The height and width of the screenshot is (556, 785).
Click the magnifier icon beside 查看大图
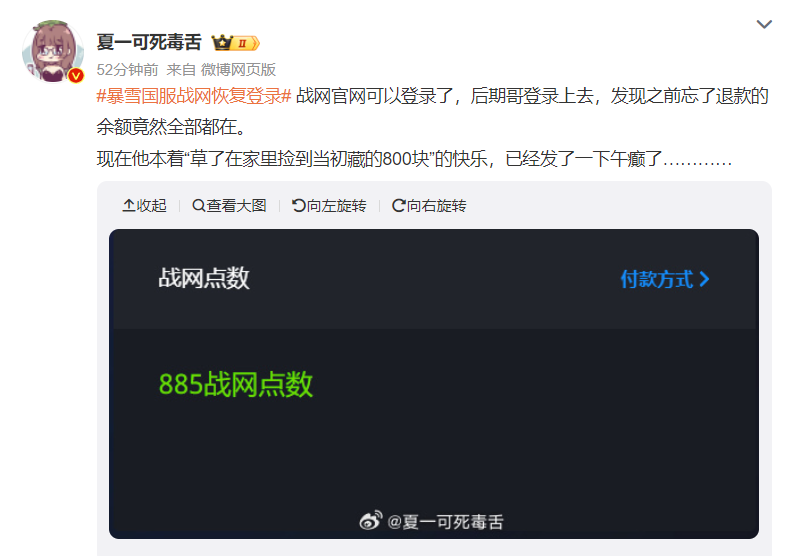click(x=198, y=206)
